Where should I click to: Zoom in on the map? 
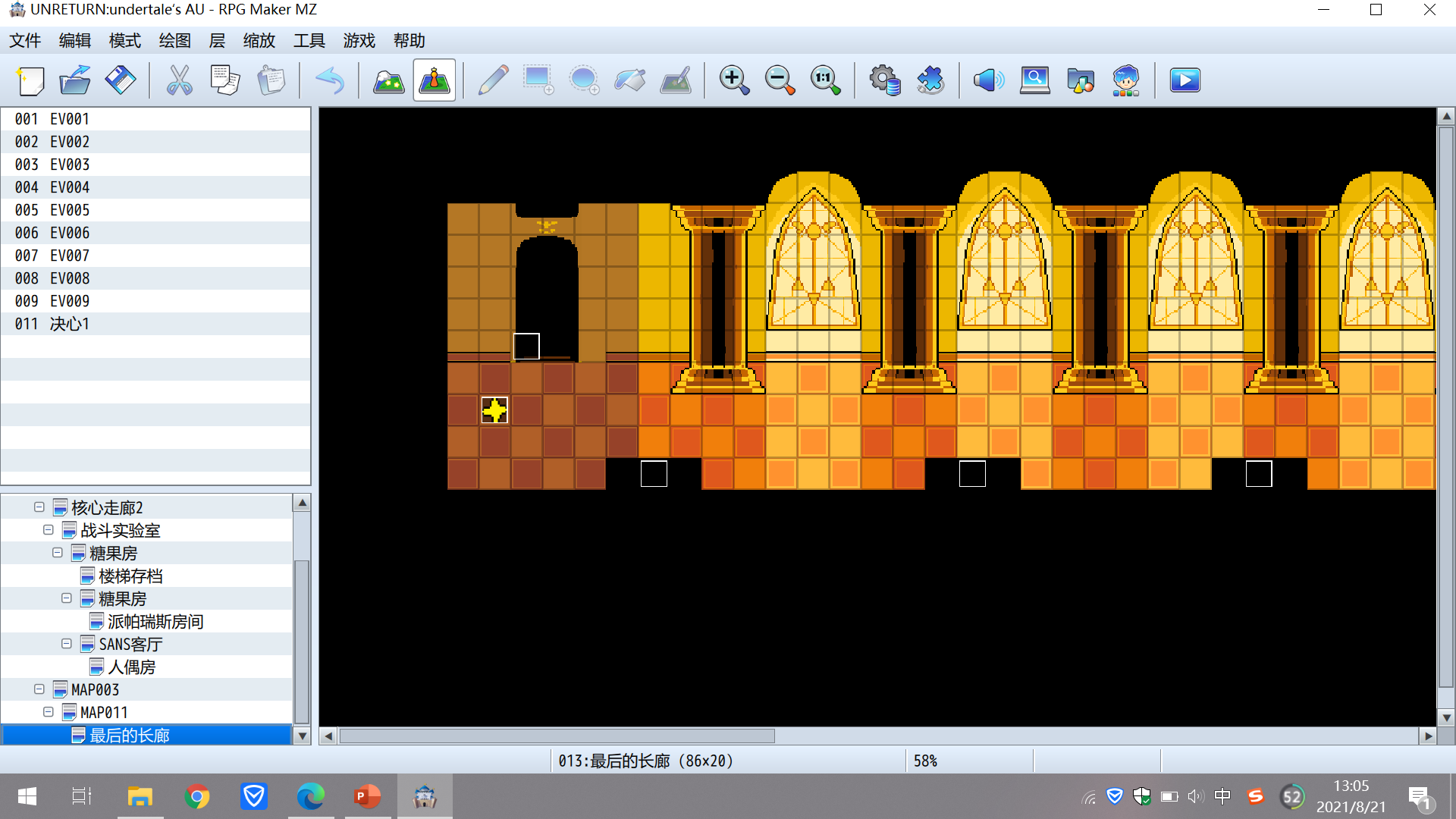point(734,80)
